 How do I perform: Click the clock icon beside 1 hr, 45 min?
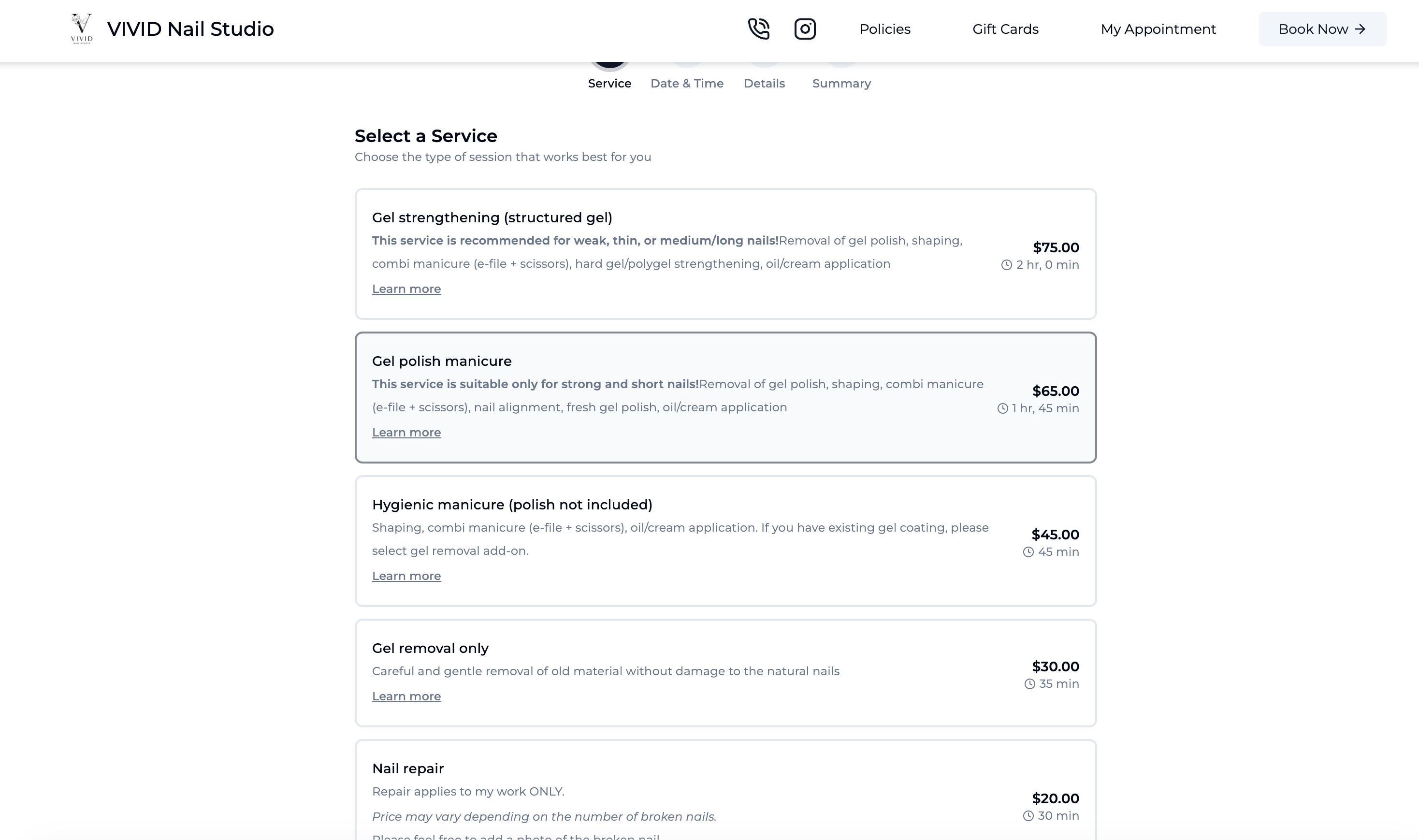coord(1002,409)
